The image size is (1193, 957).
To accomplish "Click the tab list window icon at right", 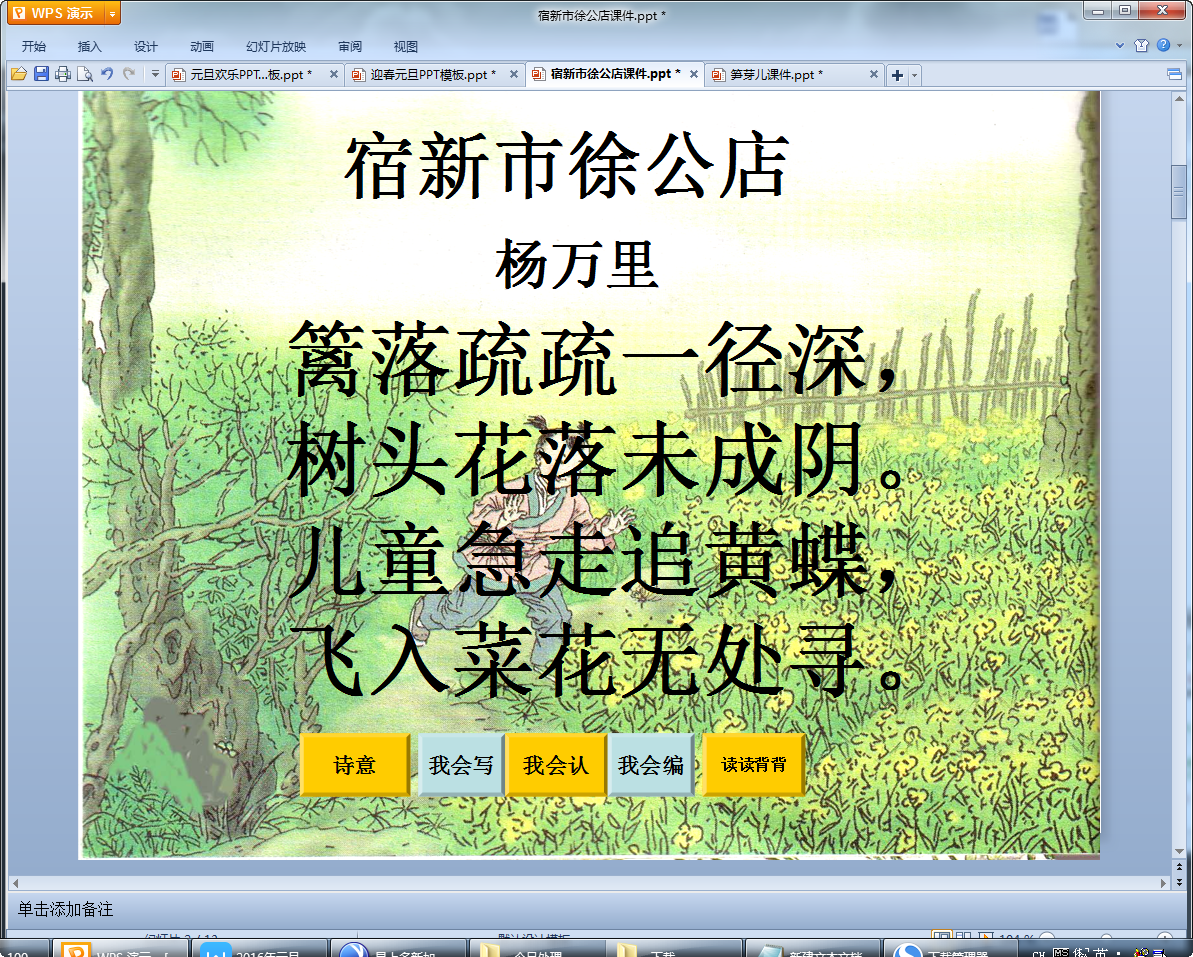I will point(1174,74).
